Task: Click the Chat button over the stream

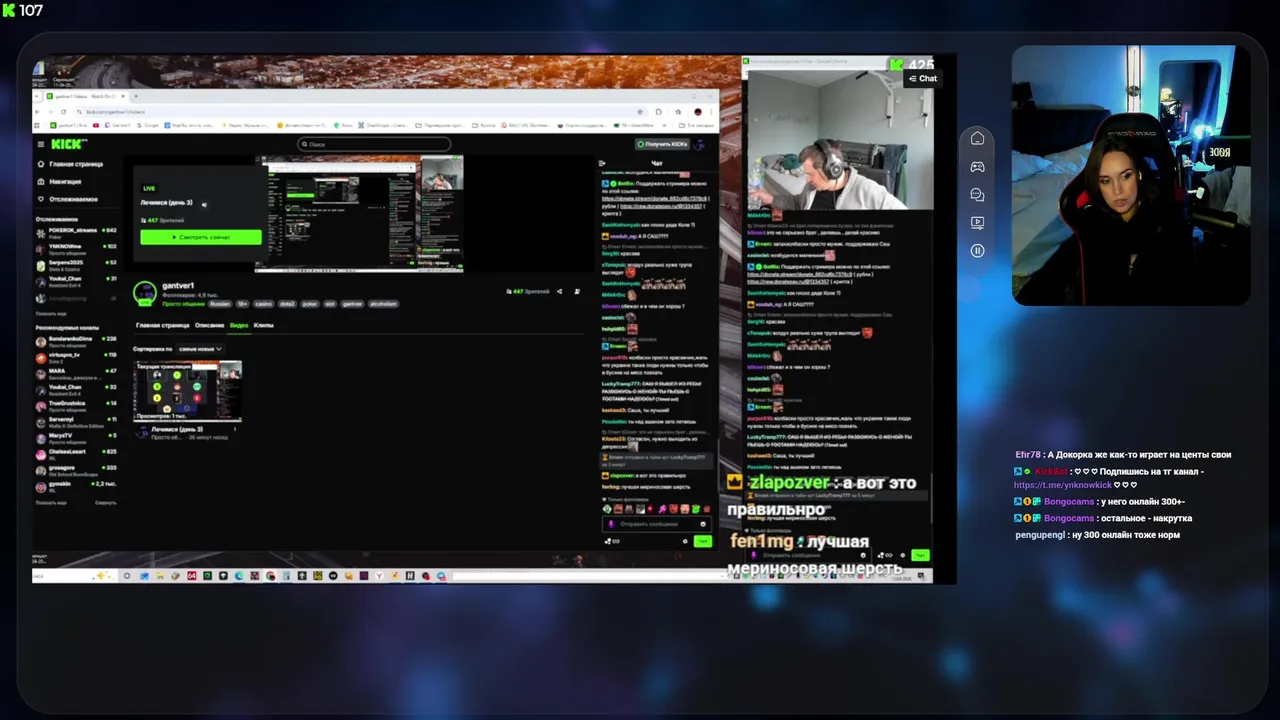Action: (x=922, y=78)
